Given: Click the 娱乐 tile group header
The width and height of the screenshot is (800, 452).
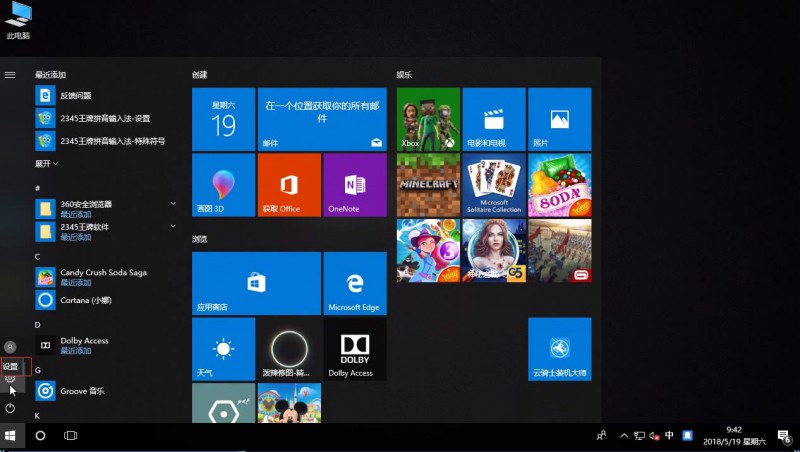Looking at the screenshot, I should coord(404,75).
